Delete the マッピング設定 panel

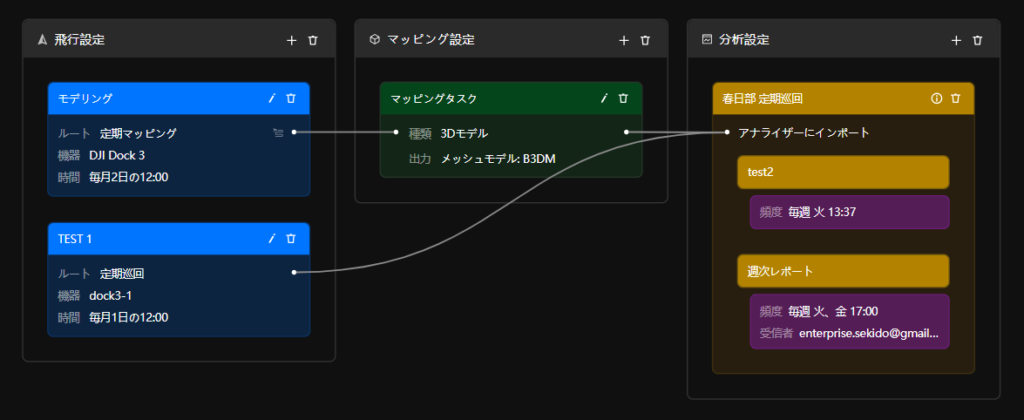coord(645,40)
